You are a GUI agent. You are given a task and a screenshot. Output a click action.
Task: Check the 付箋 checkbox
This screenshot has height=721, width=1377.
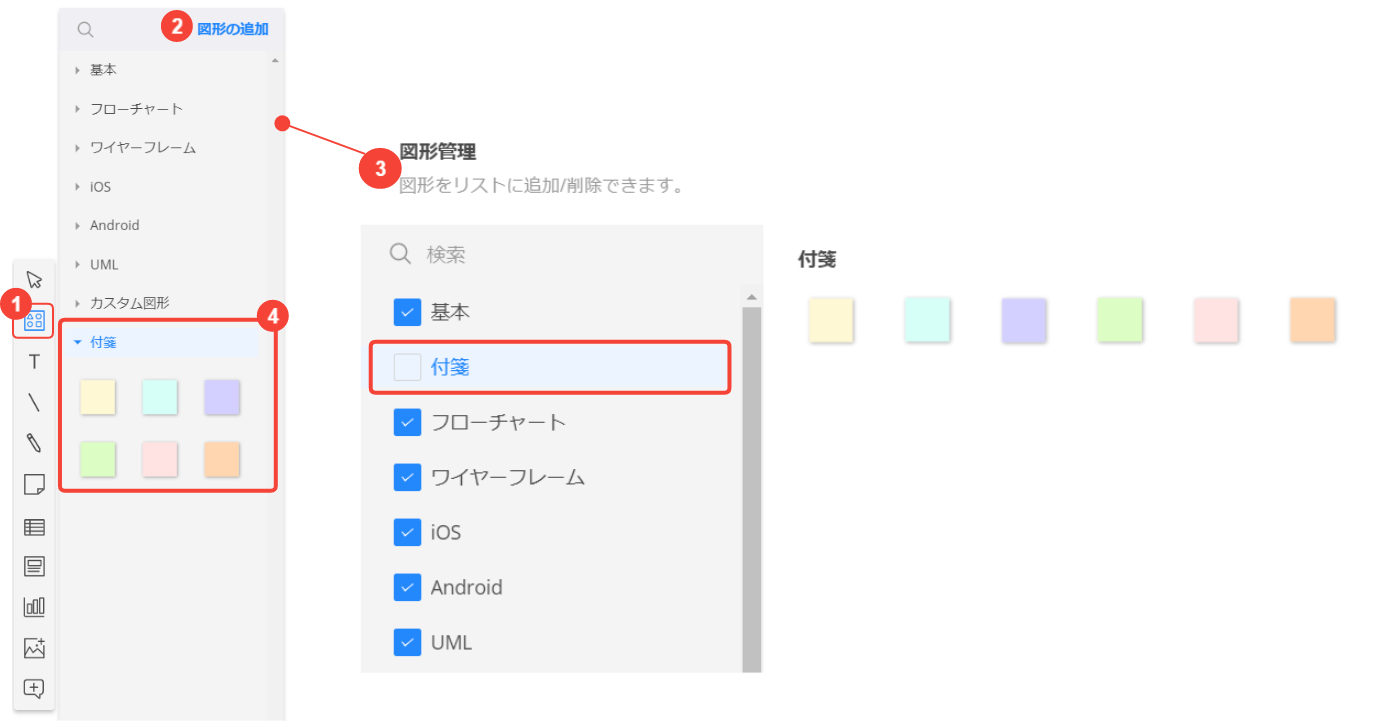(x=407, y=367)
